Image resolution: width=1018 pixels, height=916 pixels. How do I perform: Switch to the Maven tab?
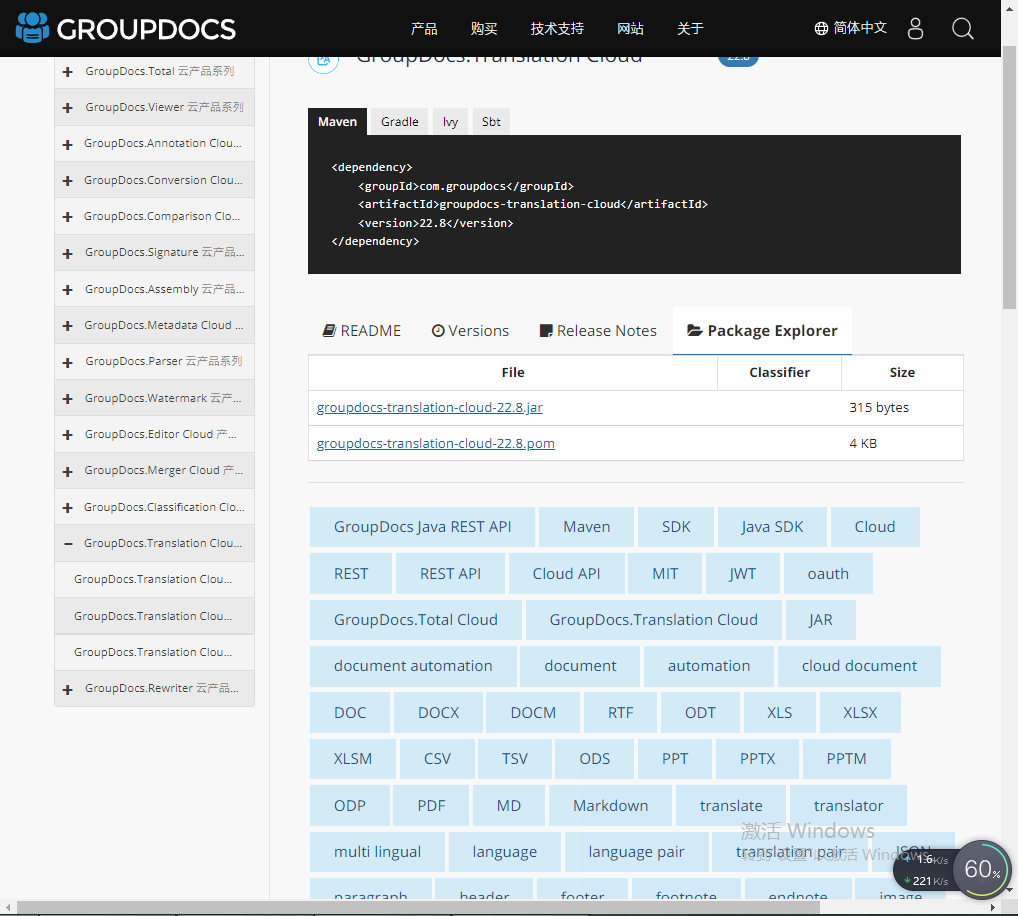[x=338, y=121]
